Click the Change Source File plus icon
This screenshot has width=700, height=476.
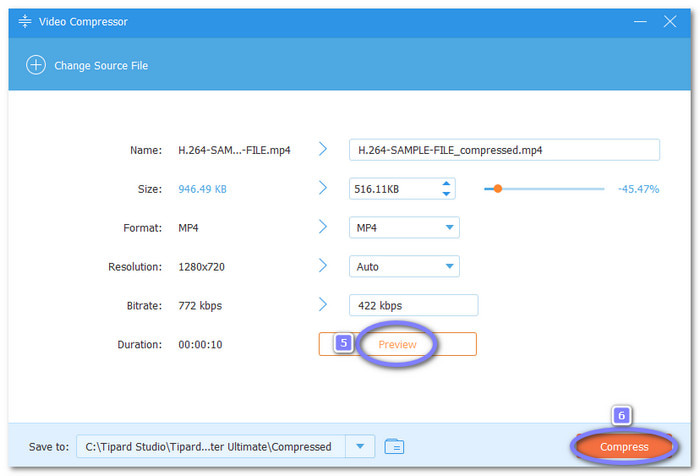pyautogui.click(x=36, y=65)
